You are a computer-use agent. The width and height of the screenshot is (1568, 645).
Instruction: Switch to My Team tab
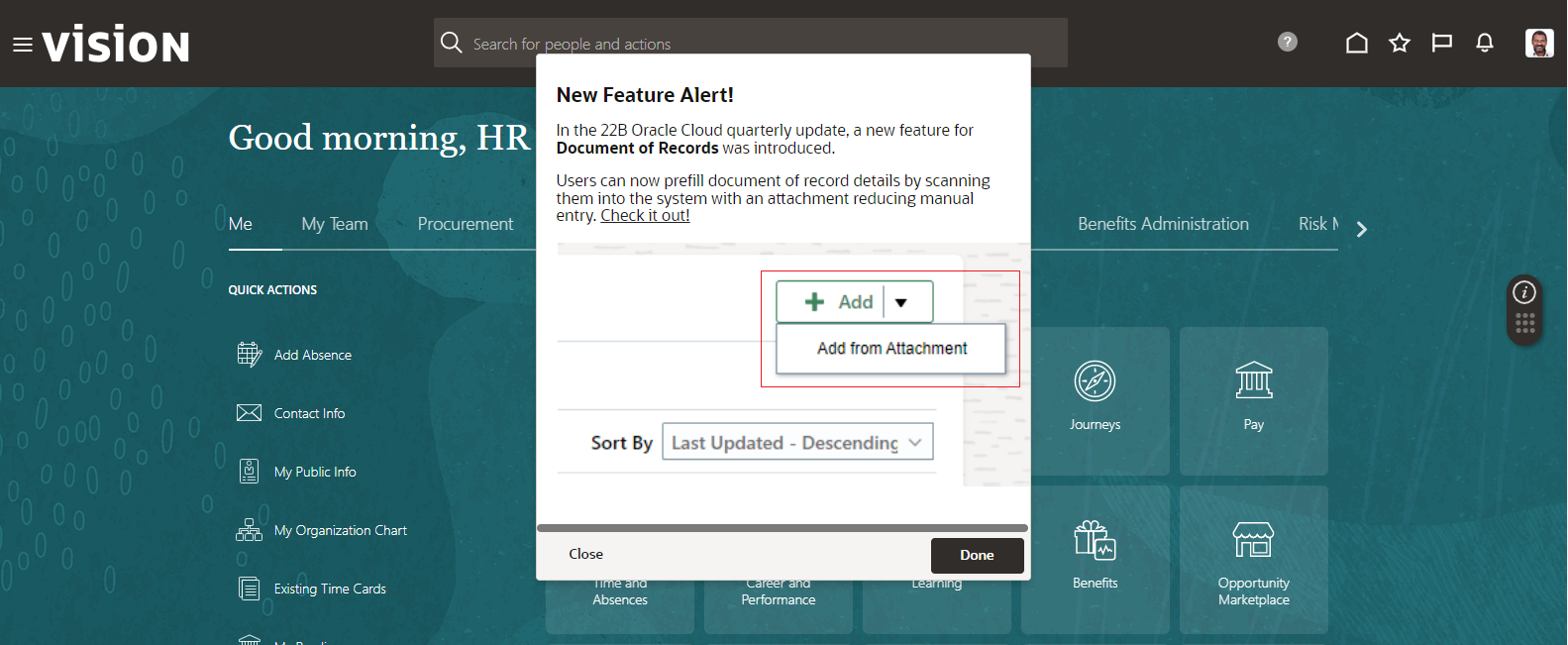tap(335, 224)
